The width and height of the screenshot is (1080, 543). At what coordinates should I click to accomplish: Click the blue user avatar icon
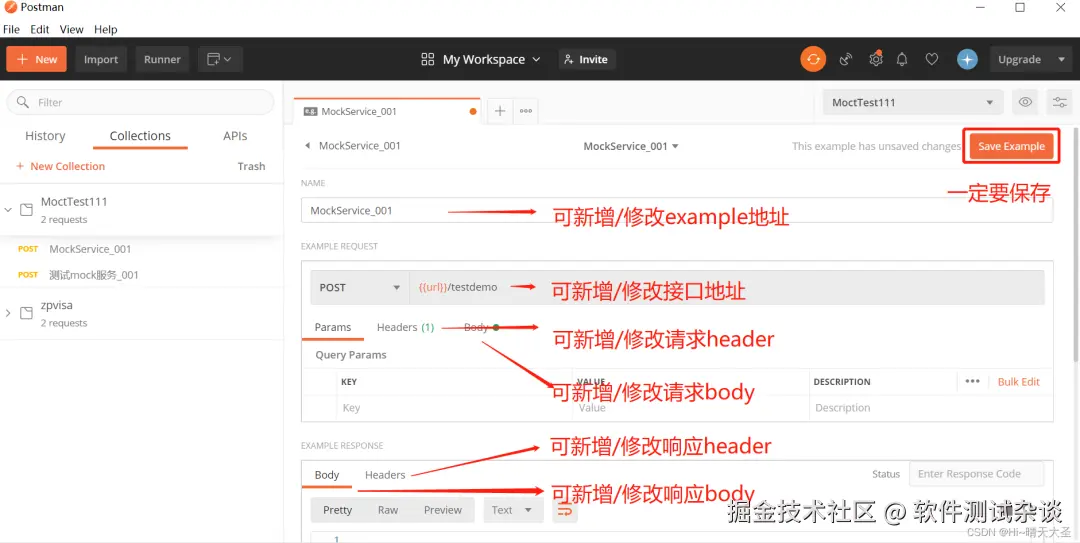click(x=967, y=60)
